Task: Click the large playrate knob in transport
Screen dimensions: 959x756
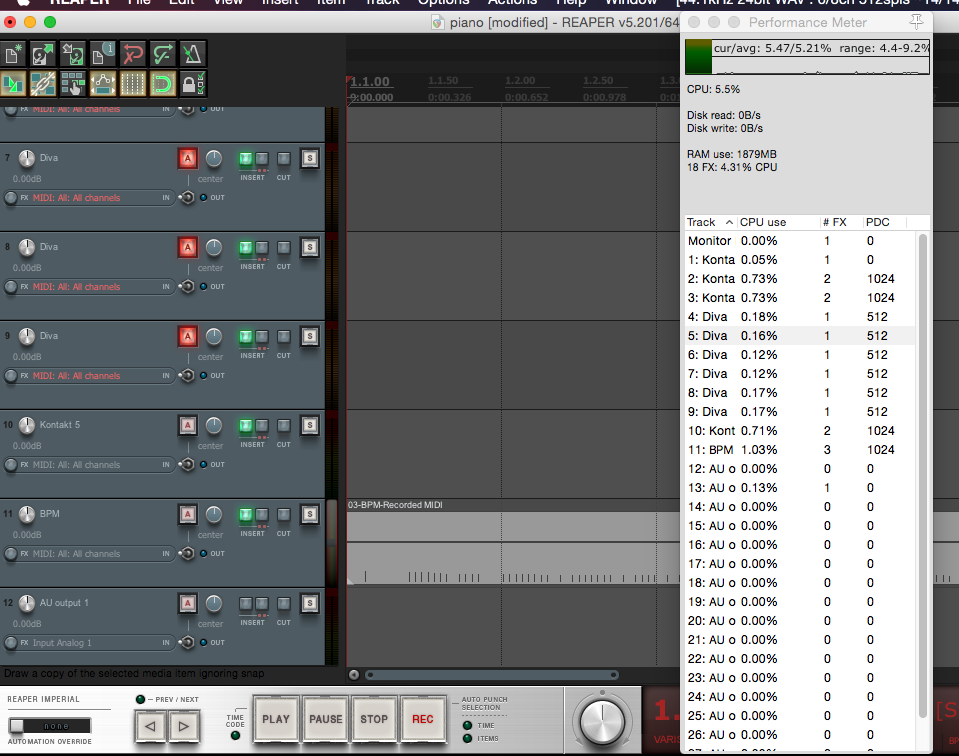Action: click(x=602, y=722)
